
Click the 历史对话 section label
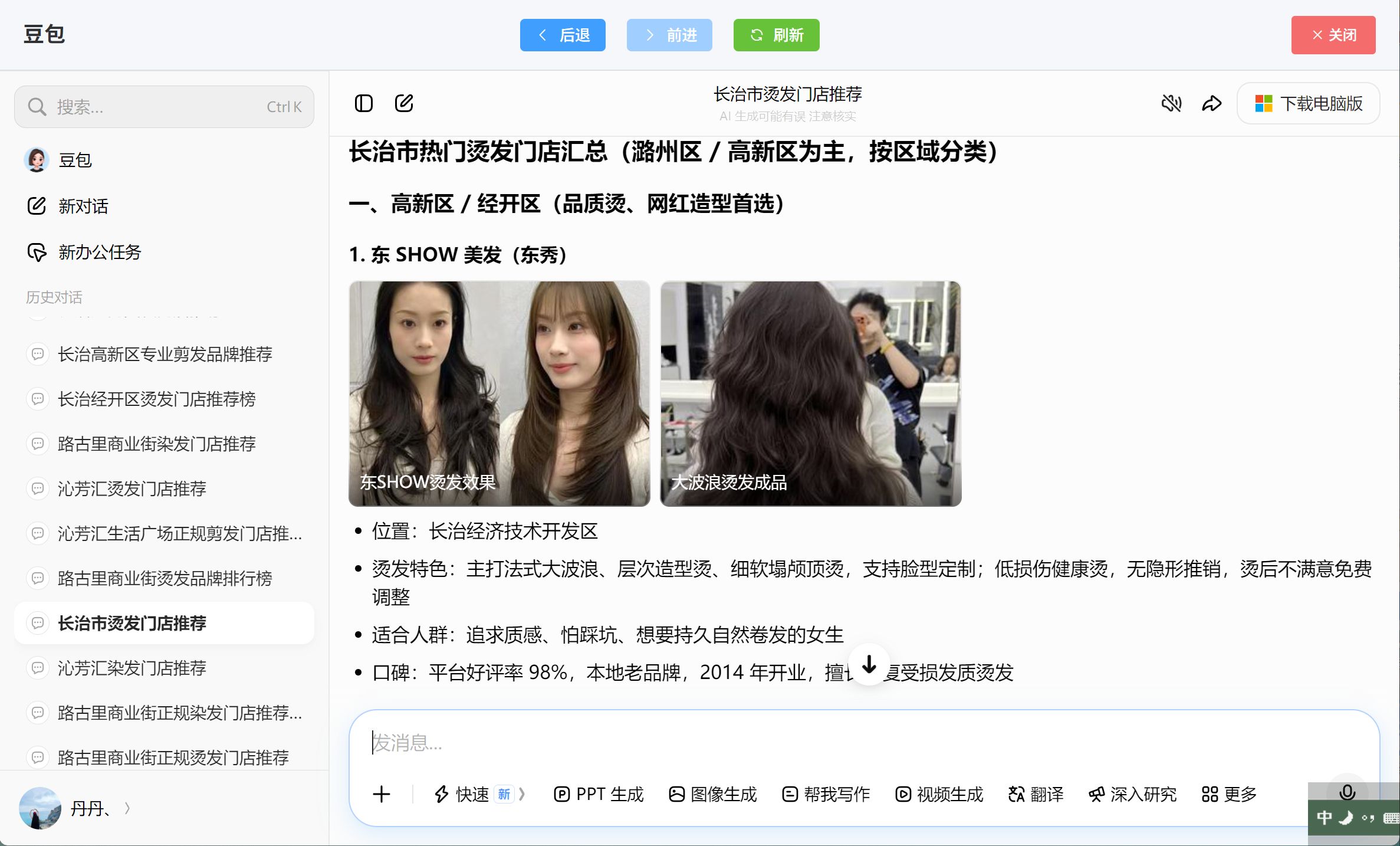54,297
